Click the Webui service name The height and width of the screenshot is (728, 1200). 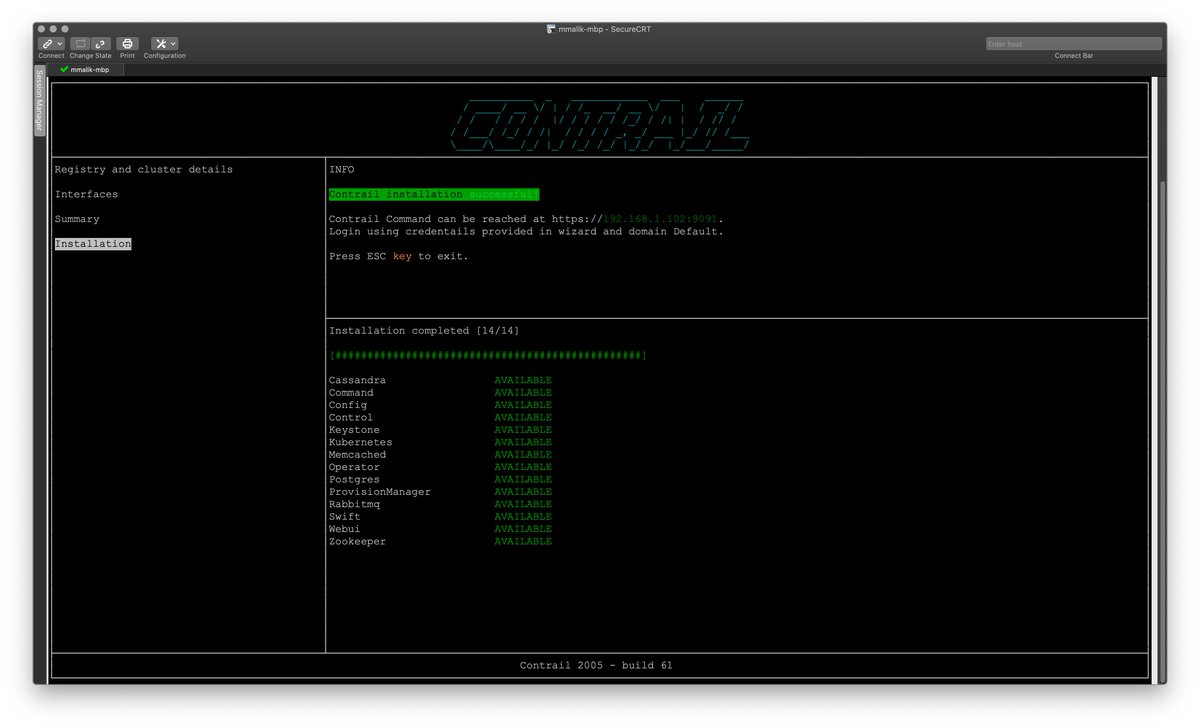345,529
